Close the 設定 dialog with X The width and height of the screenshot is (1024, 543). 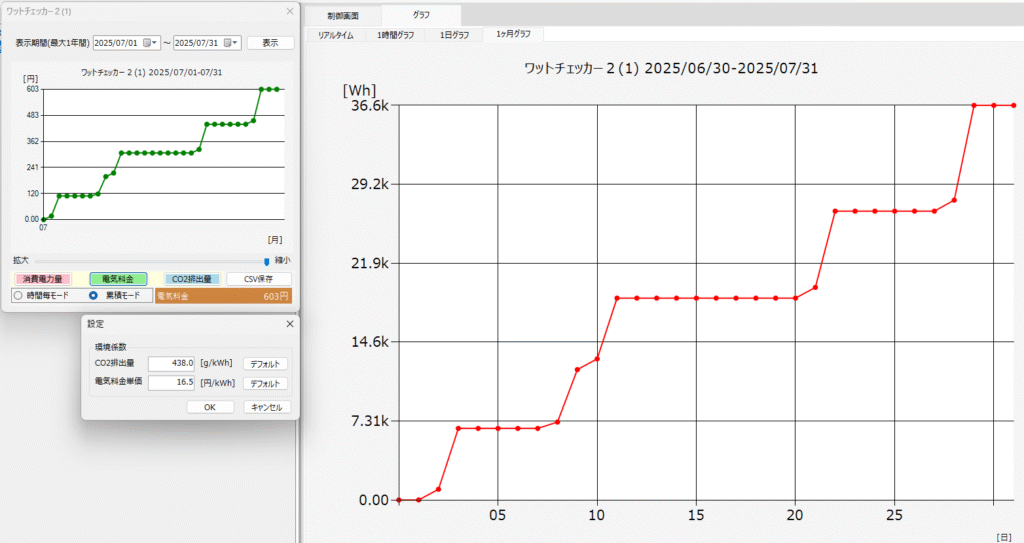pyautogui.click(x=290, y=325)
